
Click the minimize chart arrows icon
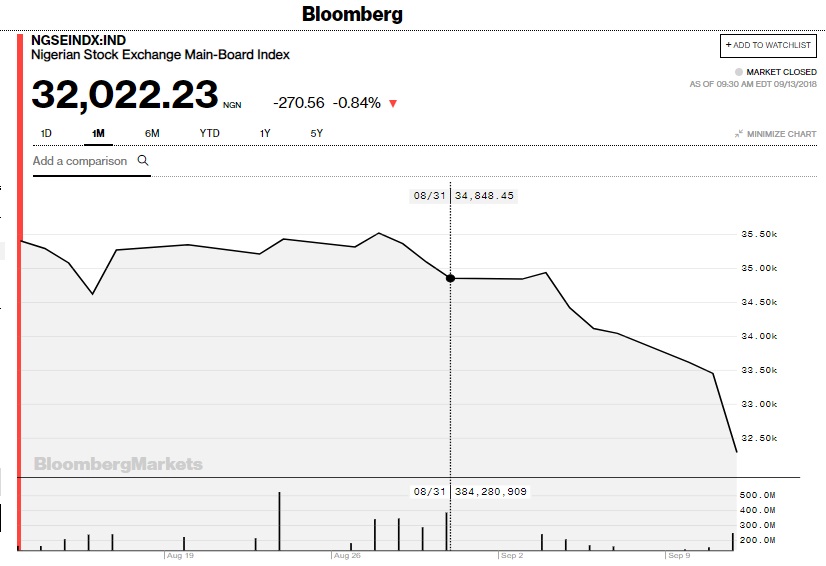738,134
